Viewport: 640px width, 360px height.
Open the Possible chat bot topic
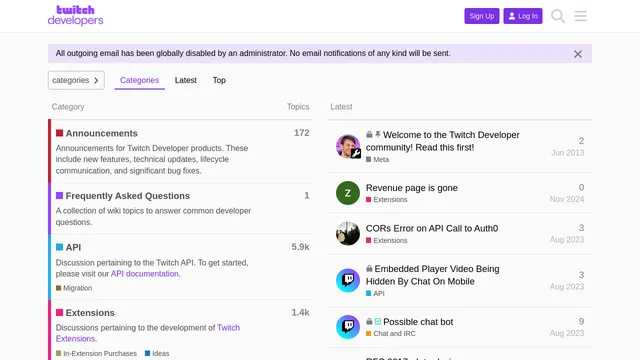point(418,322)
